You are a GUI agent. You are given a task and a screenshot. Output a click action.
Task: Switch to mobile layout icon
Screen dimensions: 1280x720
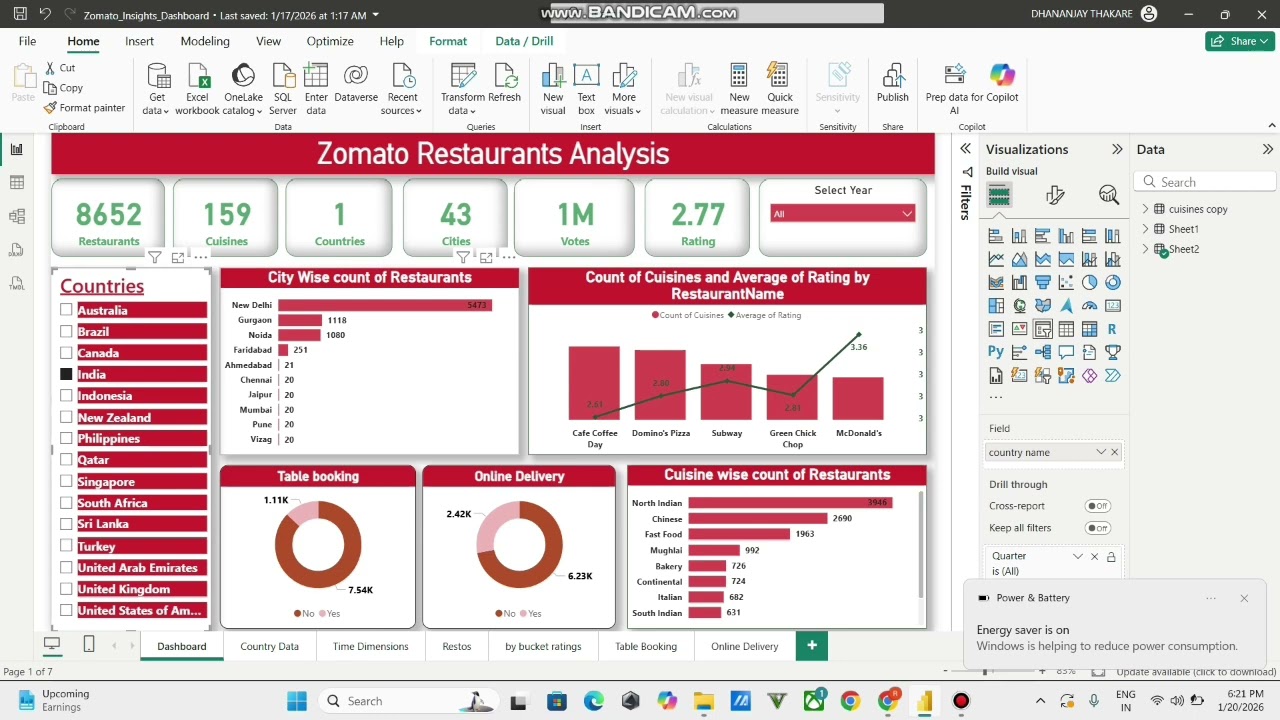click(89, 645)
